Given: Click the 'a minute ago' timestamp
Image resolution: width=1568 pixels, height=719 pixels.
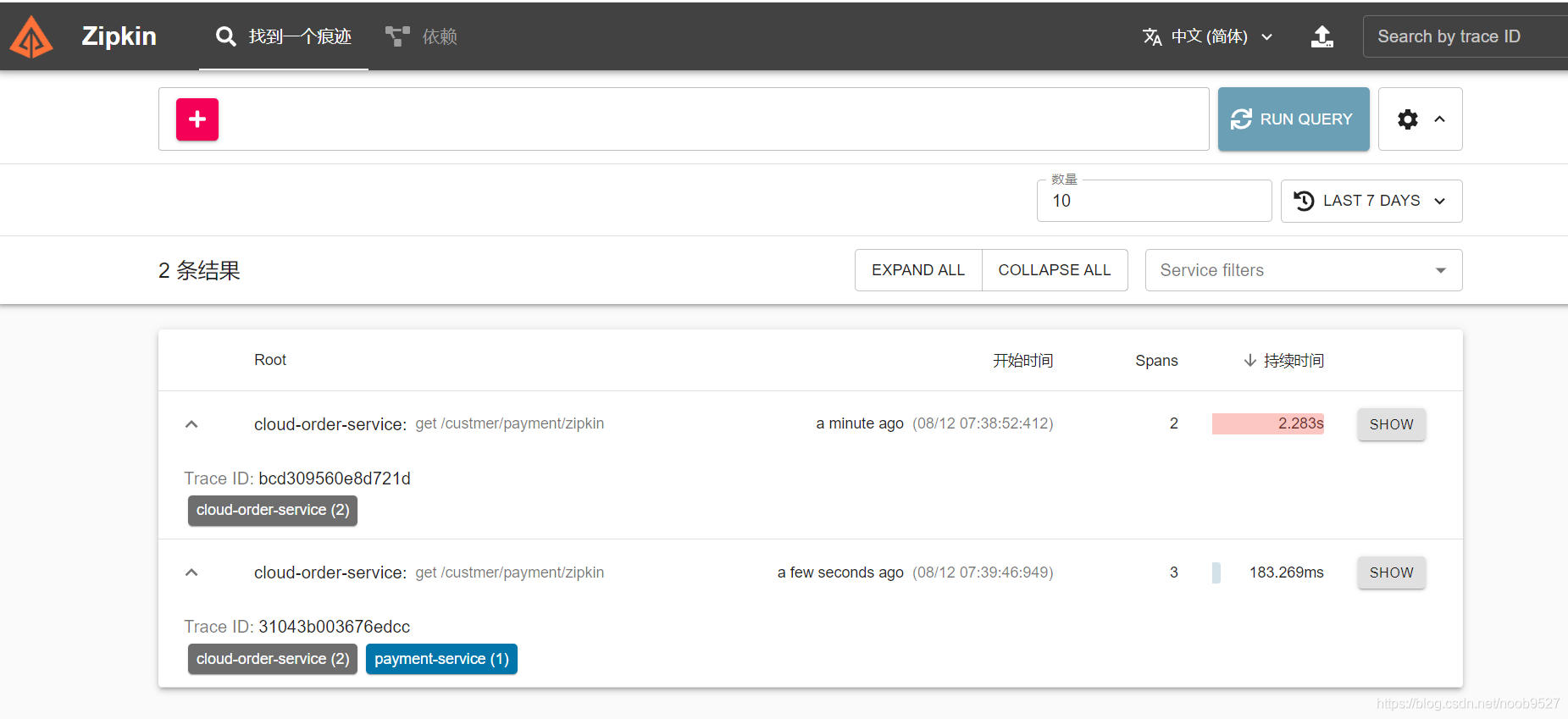Looking at the screenshot, I should click(x=860, y=423).
